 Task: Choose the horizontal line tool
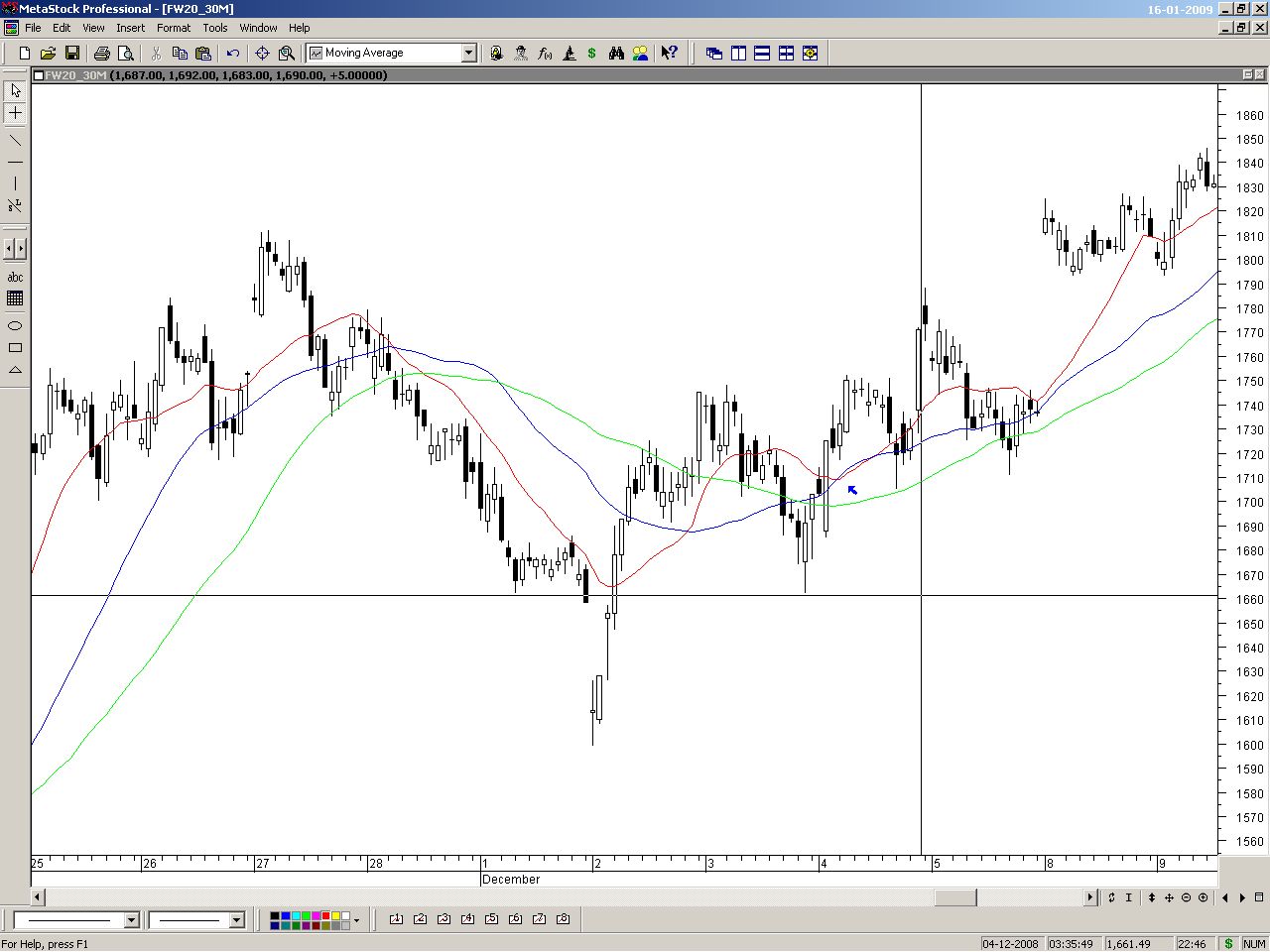pos(15,162)
